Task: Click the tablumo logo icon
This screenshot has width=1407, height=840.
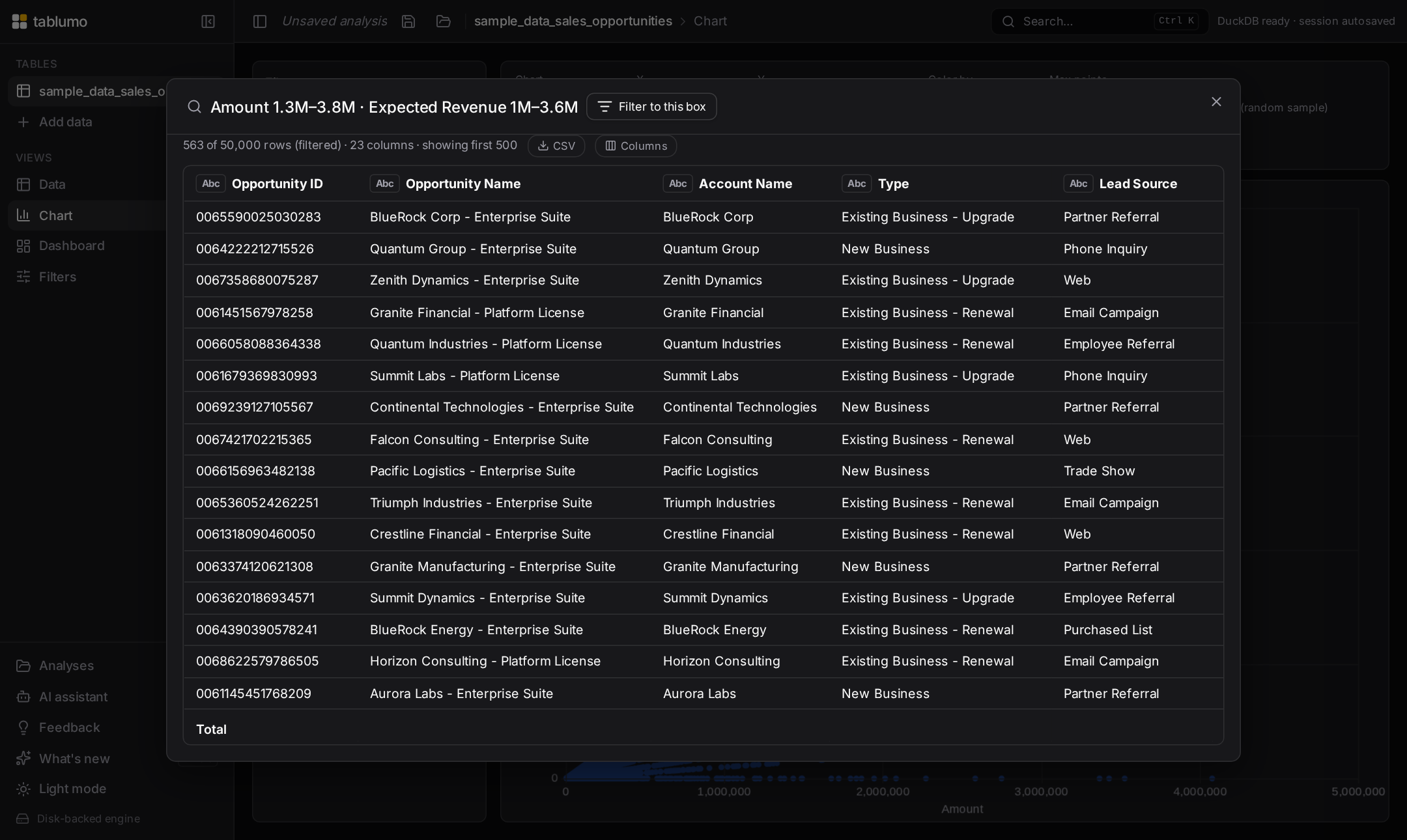Action: 20,21
